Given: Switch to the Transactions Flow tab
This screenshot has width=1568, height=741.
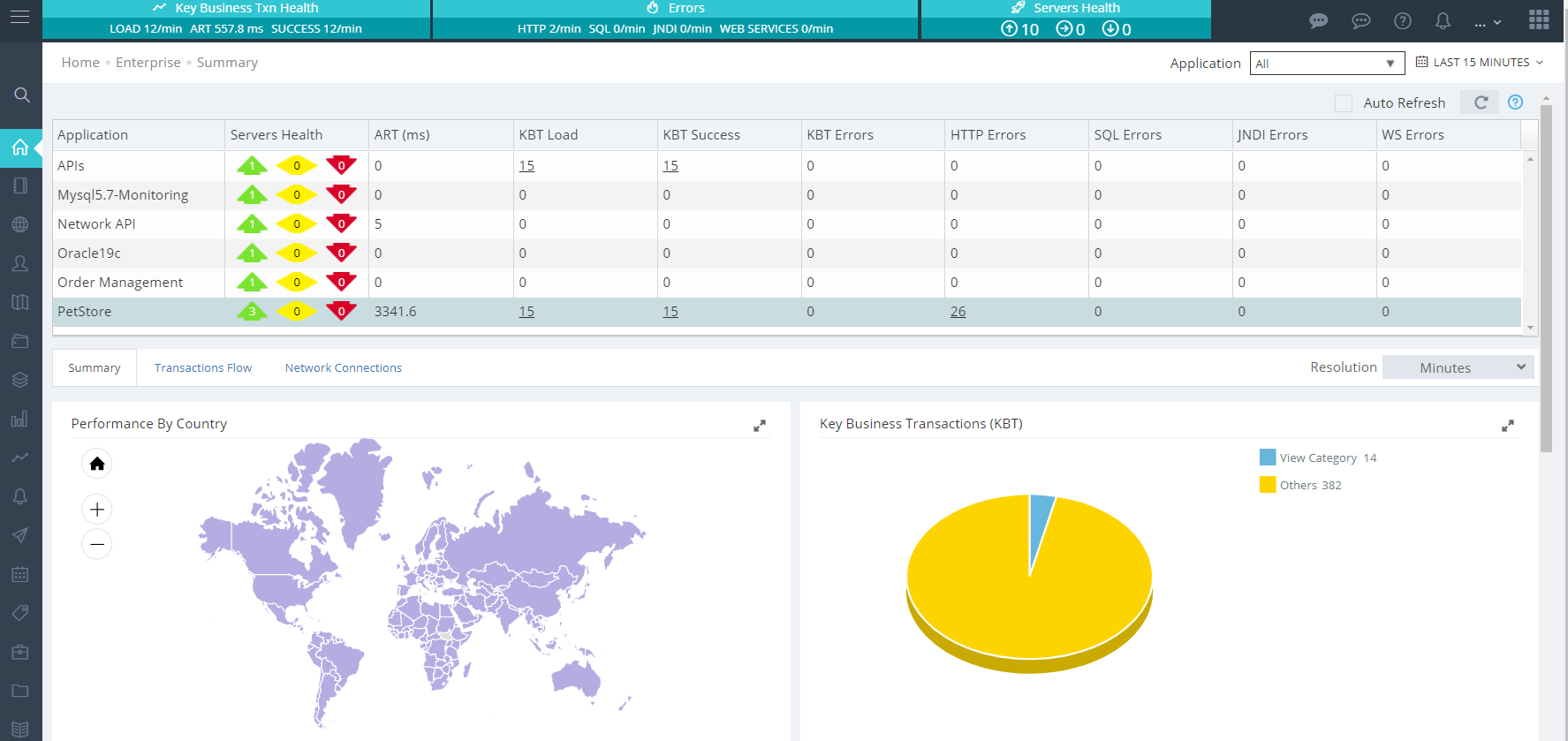Looking at the screenshot, I should coord(203,368).
